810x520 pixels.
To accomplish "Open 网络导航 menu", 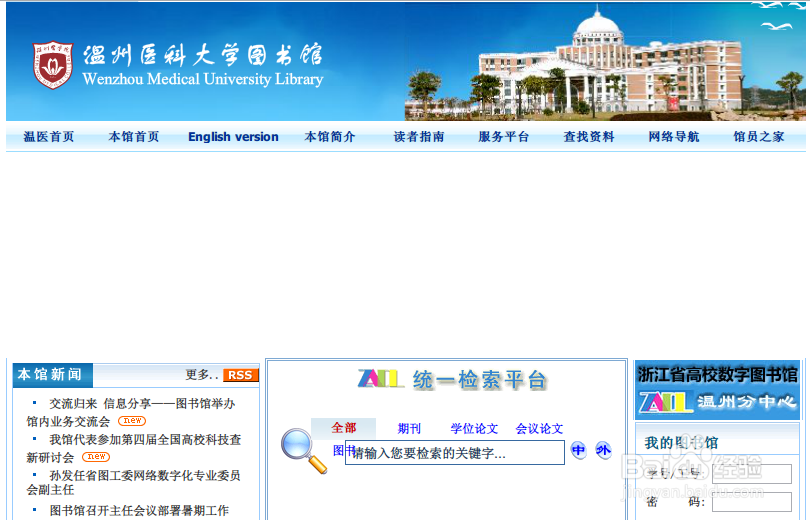I will 674,137.
